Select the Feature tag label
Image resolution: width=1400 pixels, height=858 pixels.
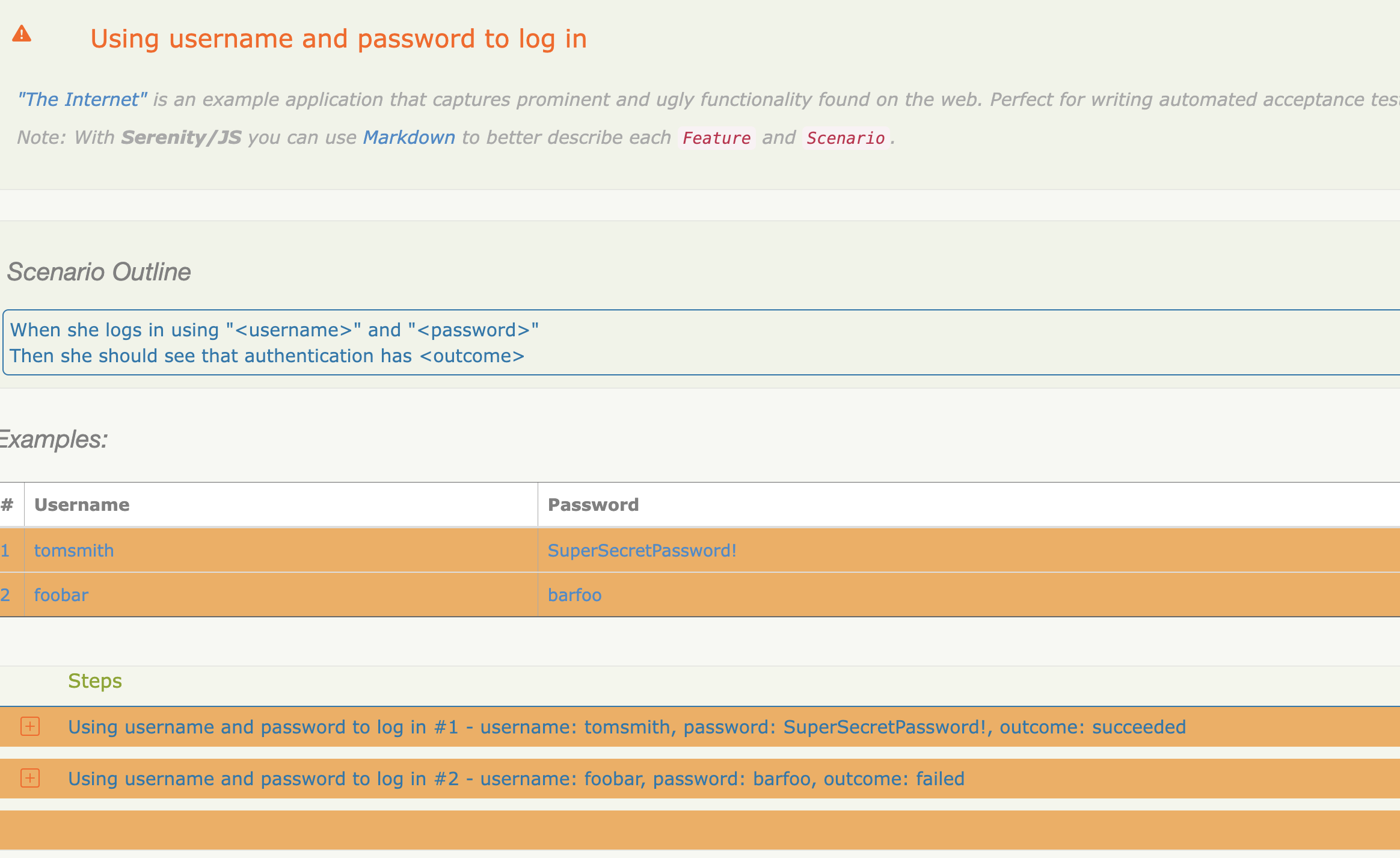[x=716, y=138]
